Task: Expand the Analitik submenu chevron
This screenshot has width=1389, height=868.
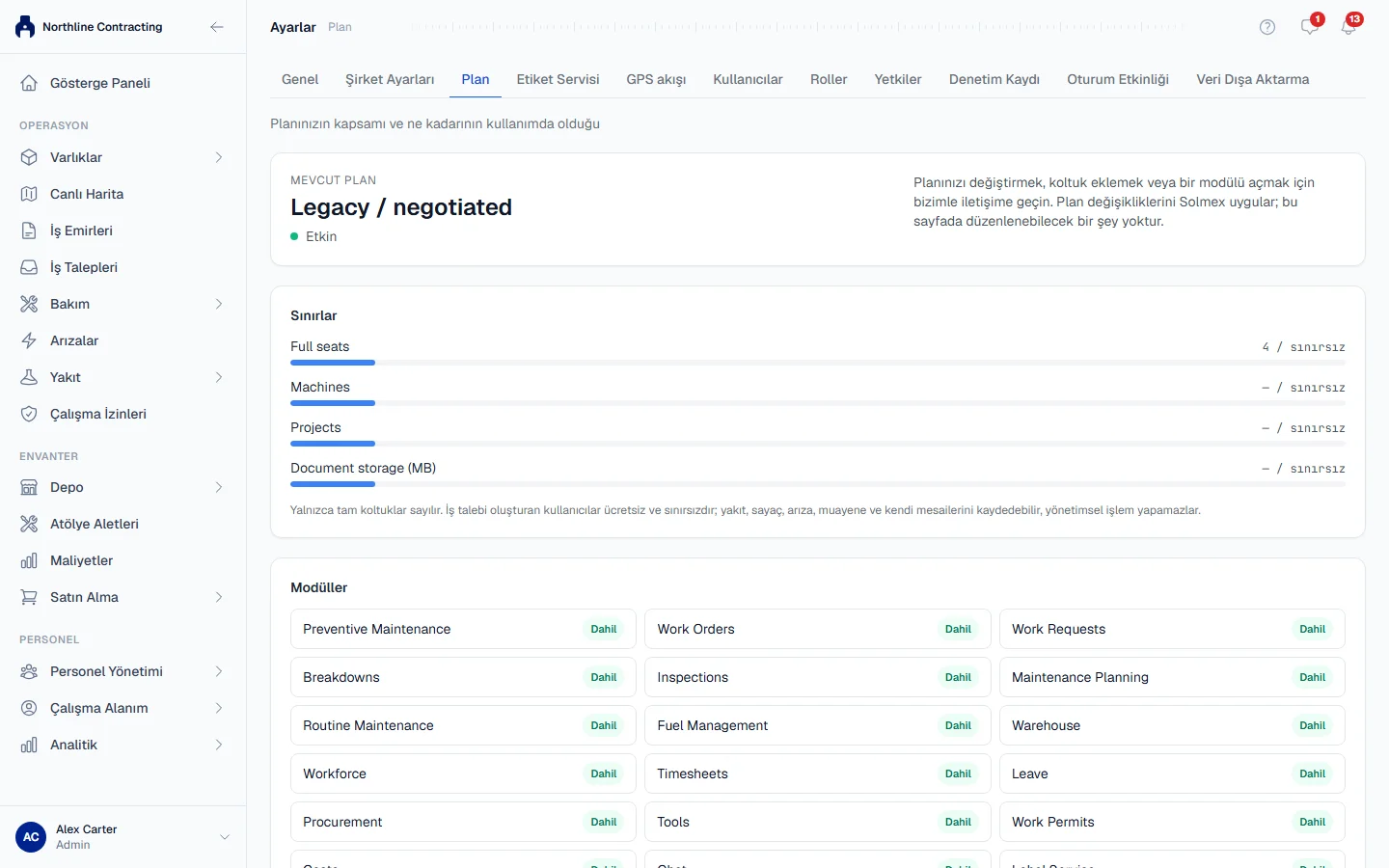Action: coord(219,745)
